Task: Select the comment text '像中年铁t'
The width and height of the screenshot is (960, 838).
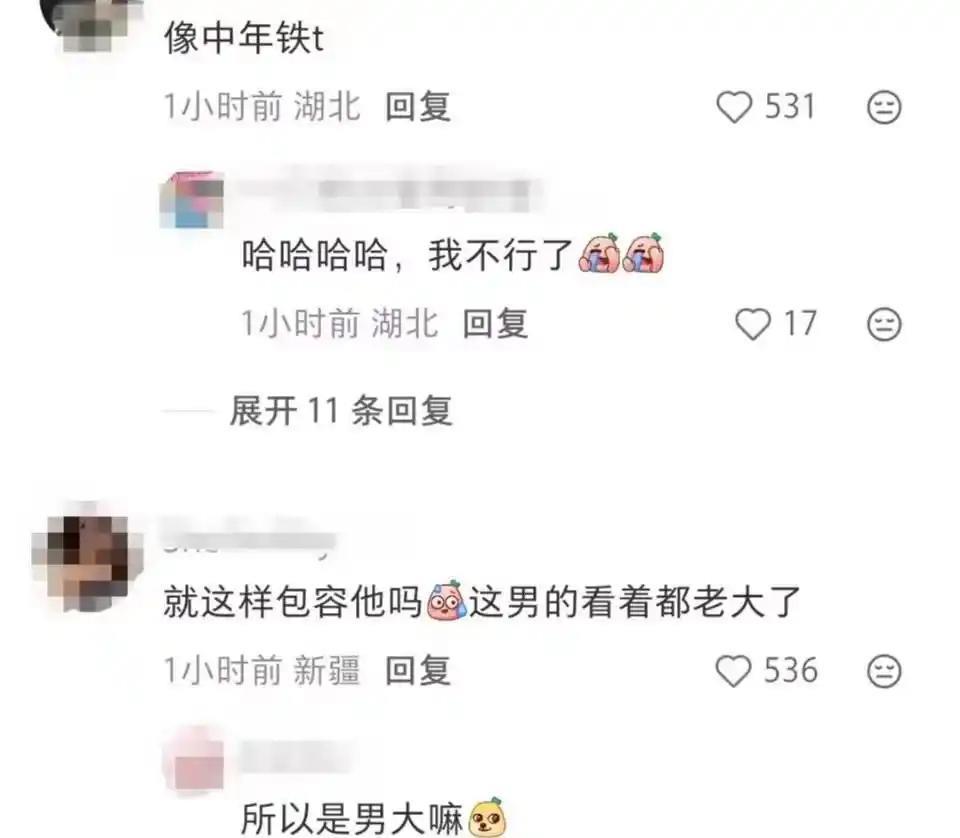Action: tap(244, 38)
